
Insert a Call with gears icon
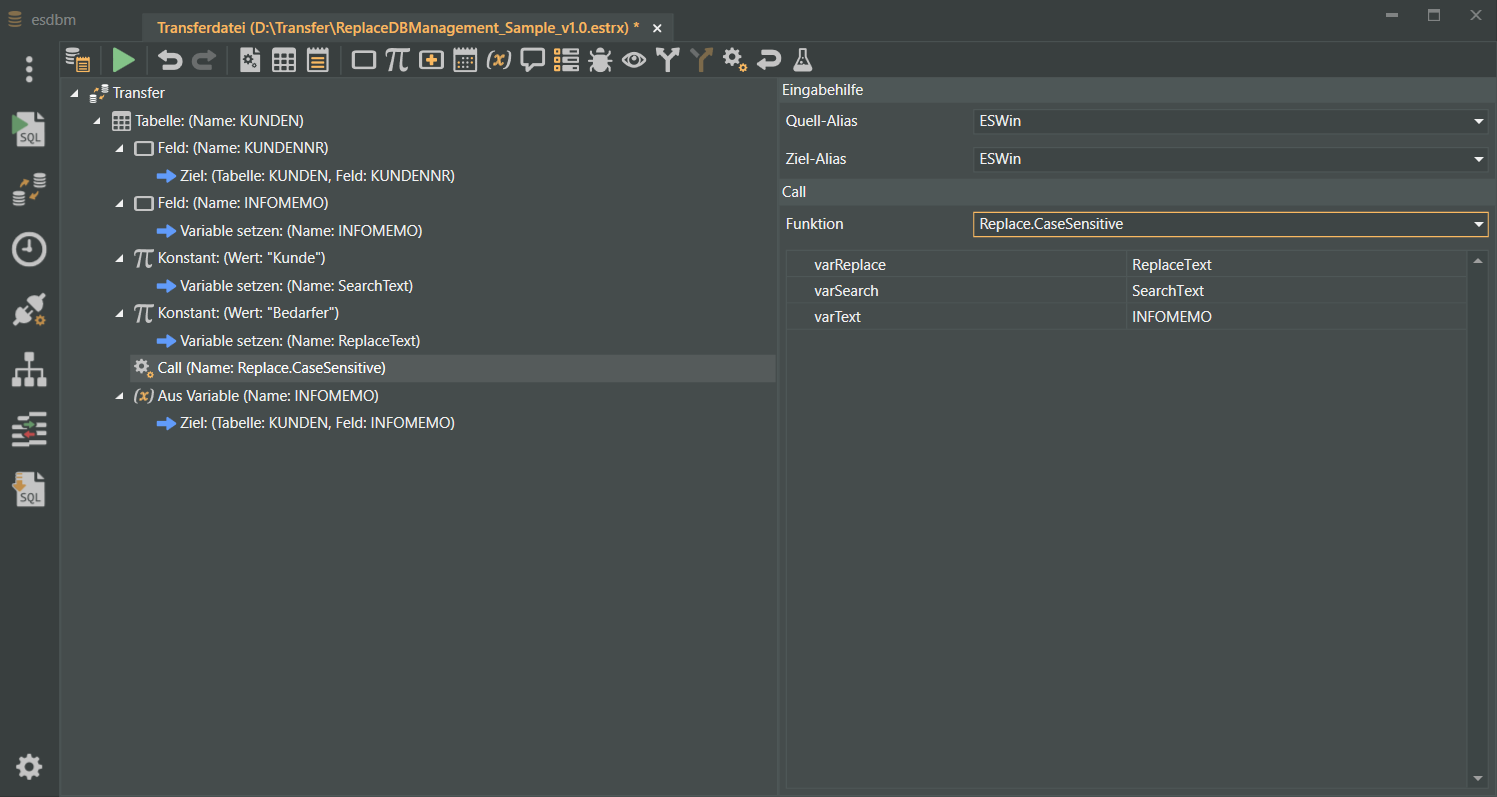pyautogui.click(x=735, y=60)
